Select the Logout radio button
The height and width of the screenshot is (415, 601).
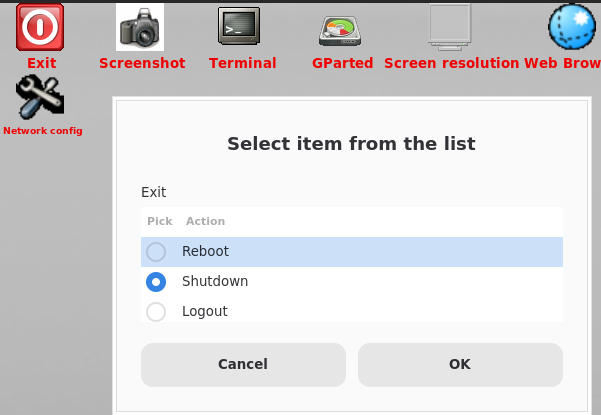point(156,312)
